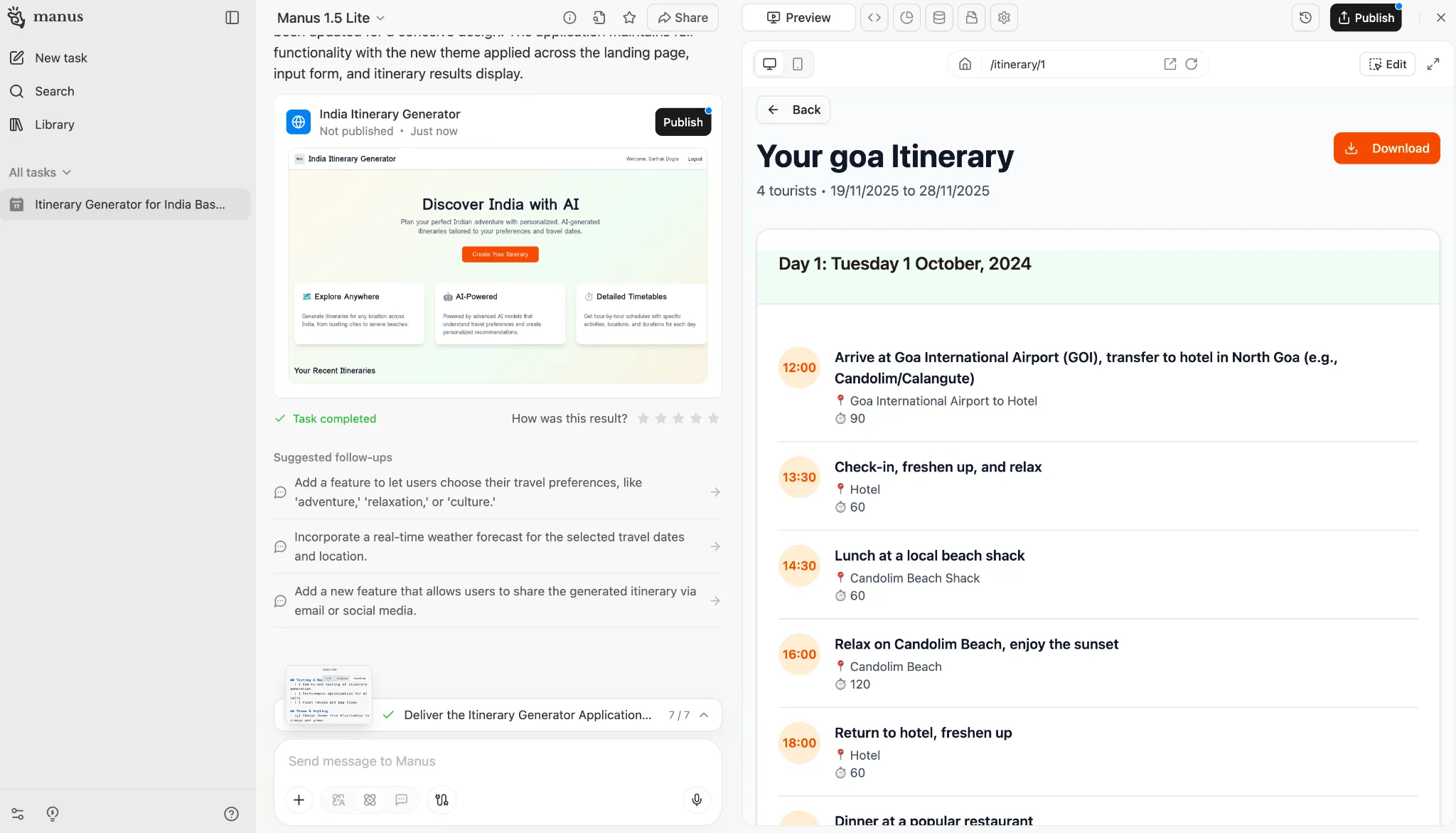Switch preview to mobile view
The height and width of the screenshot is (833, 1456).
coord(798,64)
